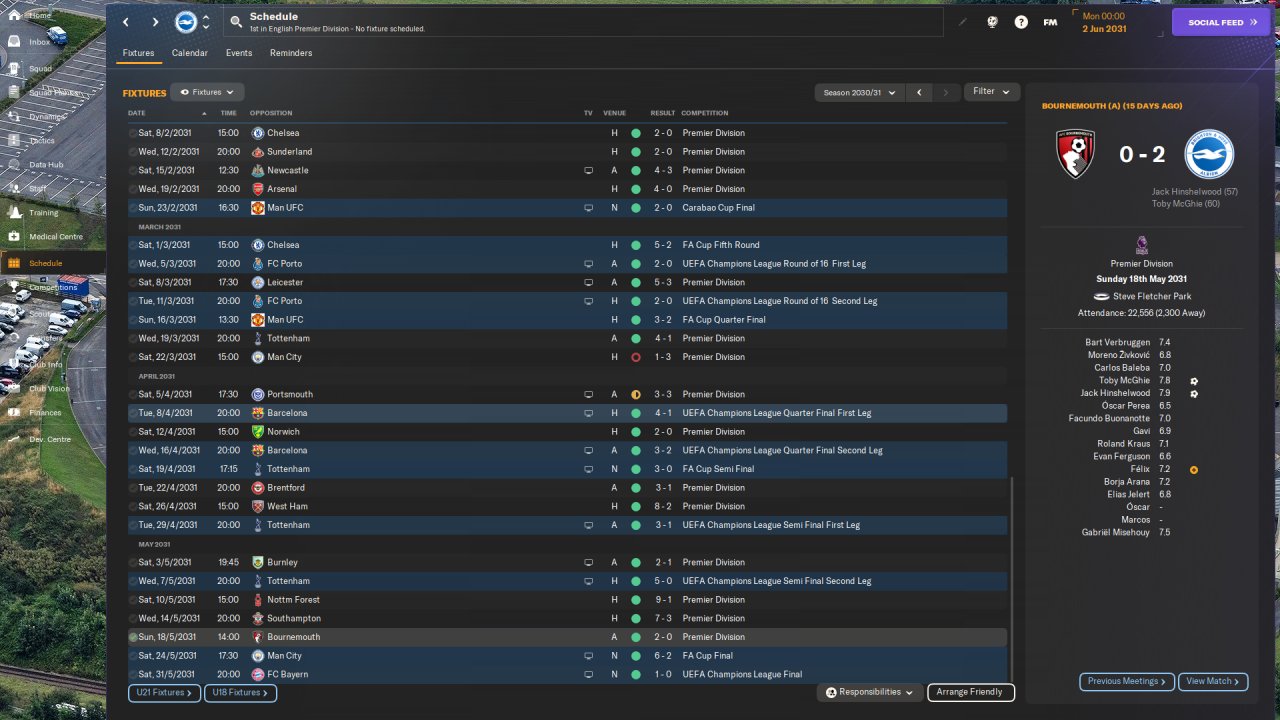Click the Brighton crest in match panel
Image resolution: width=1280 pixels, height=720 pixels.
point(1209,154)
